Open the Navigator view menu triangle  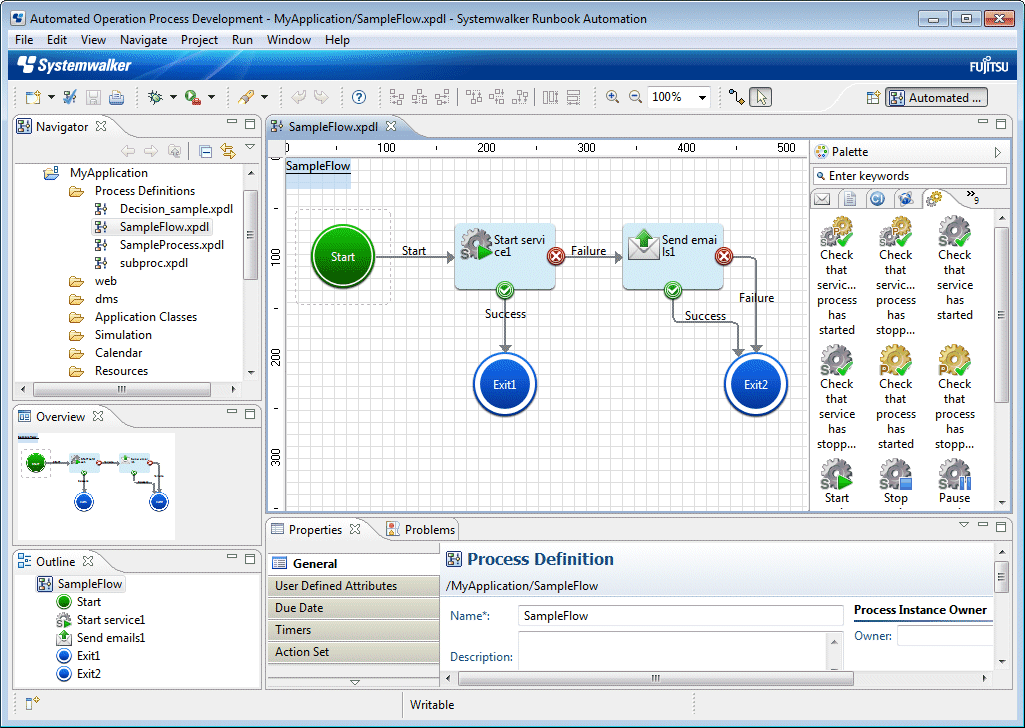click(x=250, y=147)
